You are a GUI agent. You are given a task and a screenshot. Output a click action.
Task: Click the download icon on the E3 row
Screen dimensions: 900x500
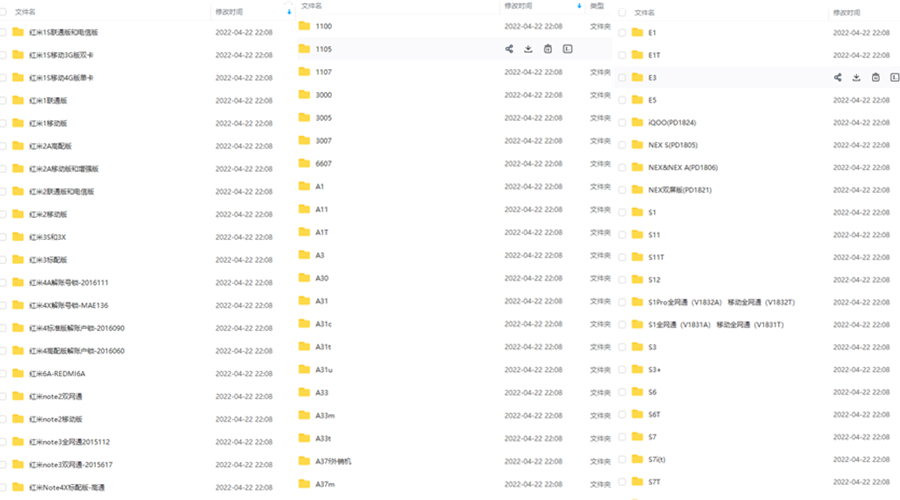pyautogui.click(x=856, y=77)
